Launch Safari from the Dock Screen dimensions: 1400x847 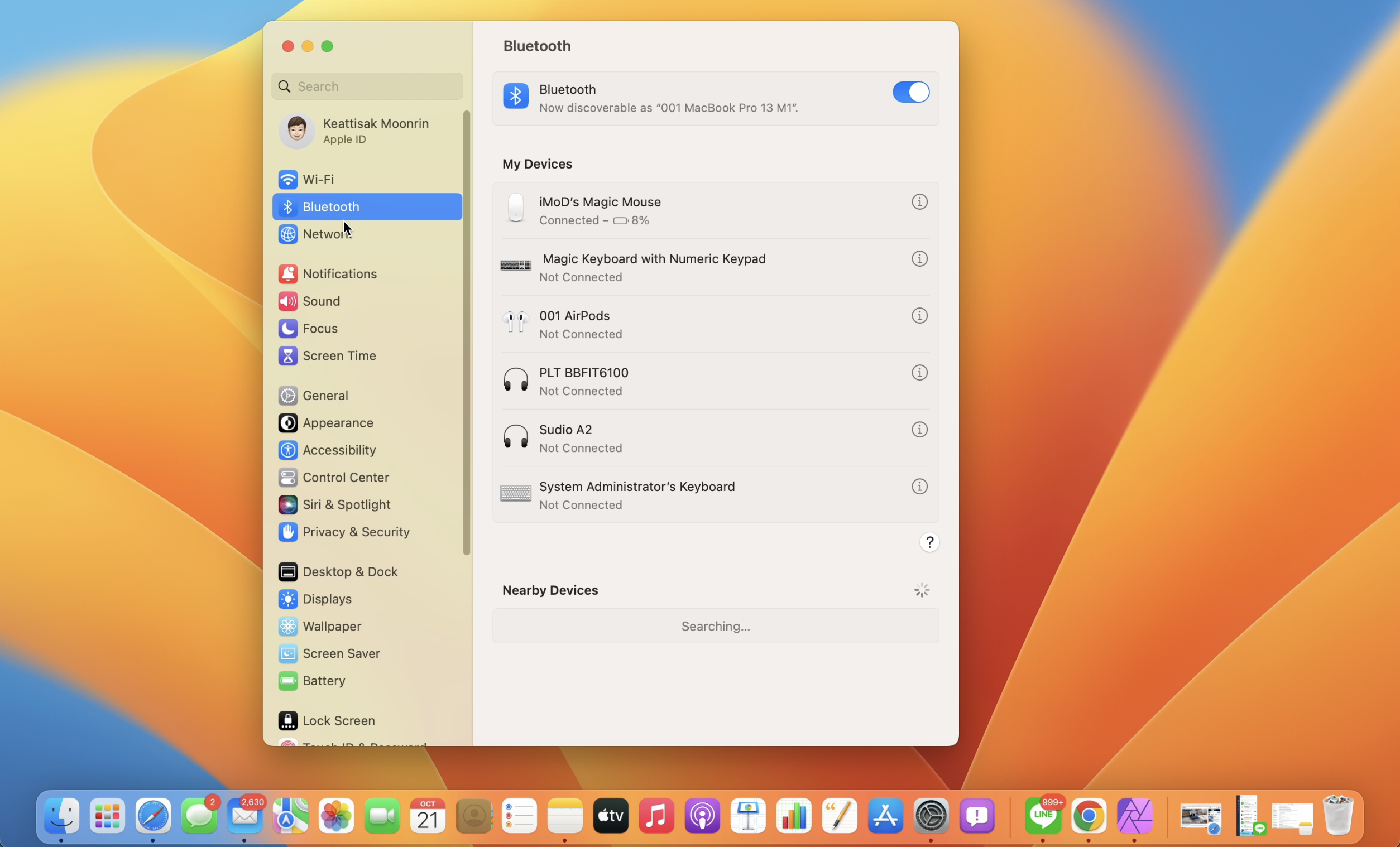pos(153,816)
